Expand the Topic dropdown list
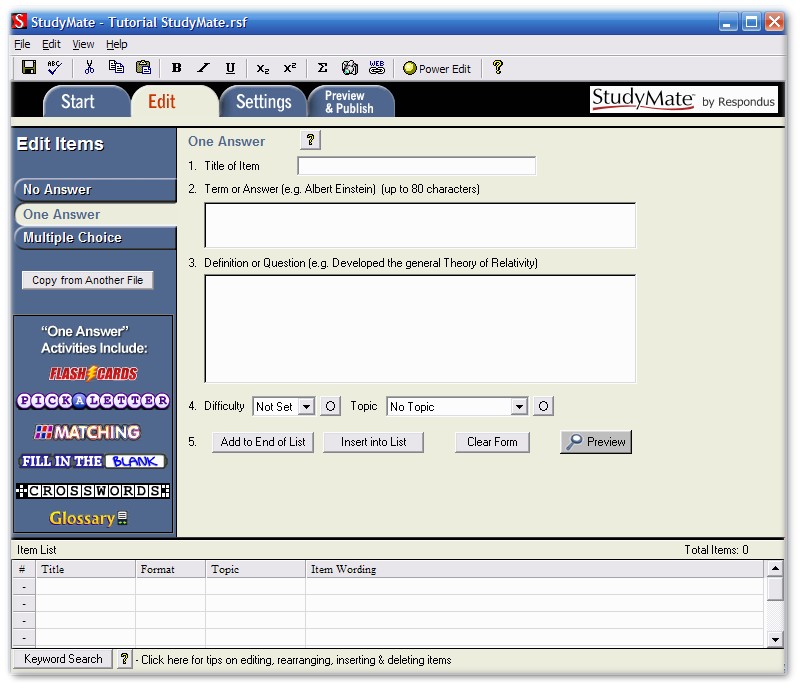The width and height of the screenshot is (802, 690). pyautogui.click(x=518, y=407)
